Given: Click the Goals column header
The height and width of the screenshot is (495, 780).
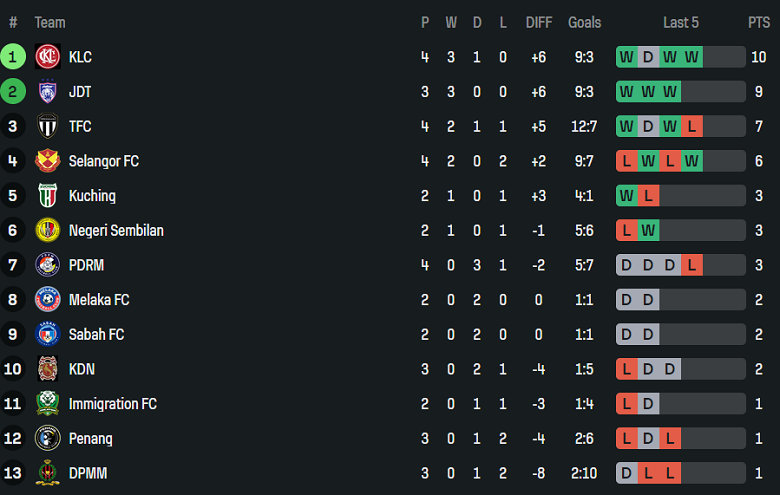Looking at the screenshot, I should pyautogui.click(x=585, y=22).
